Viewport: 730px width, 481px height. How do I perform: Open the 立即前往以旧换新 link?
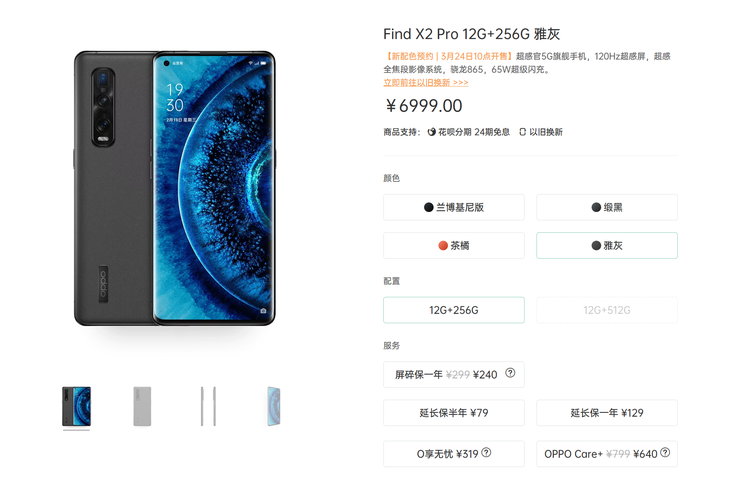[x=426, y=82]
